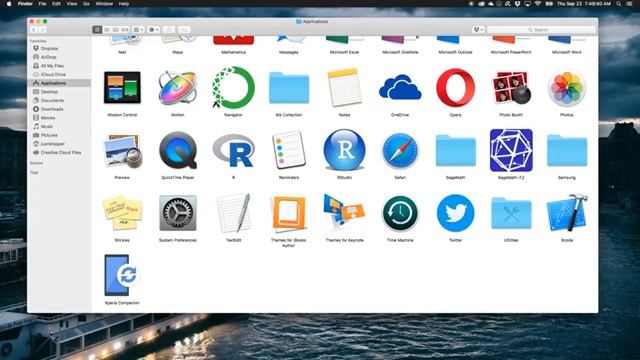640x360 pixels.
Task: Open the Window menu
Action: [104, 4]
